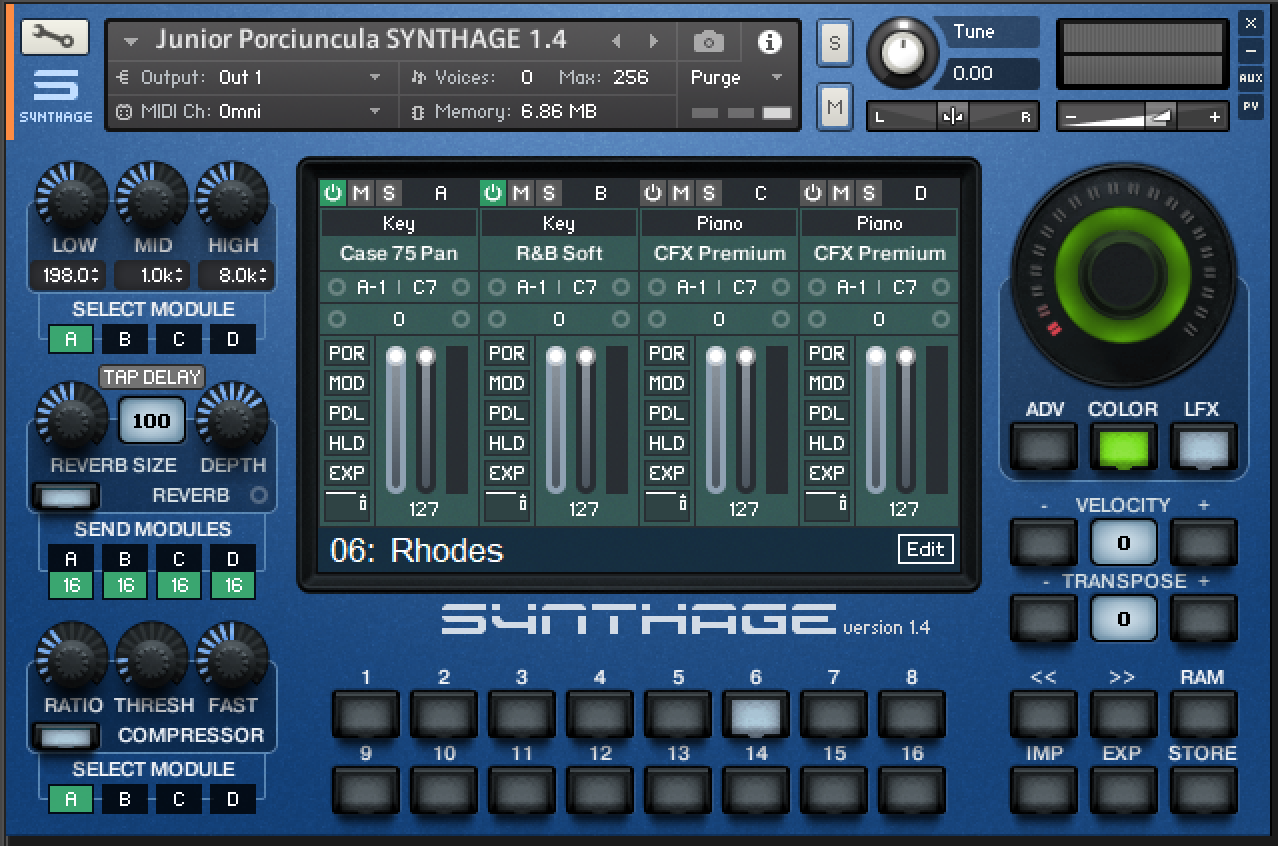1278x846 pixels.
Task: Click the TAP DELAY button
Action: click(x=151, y=377)
